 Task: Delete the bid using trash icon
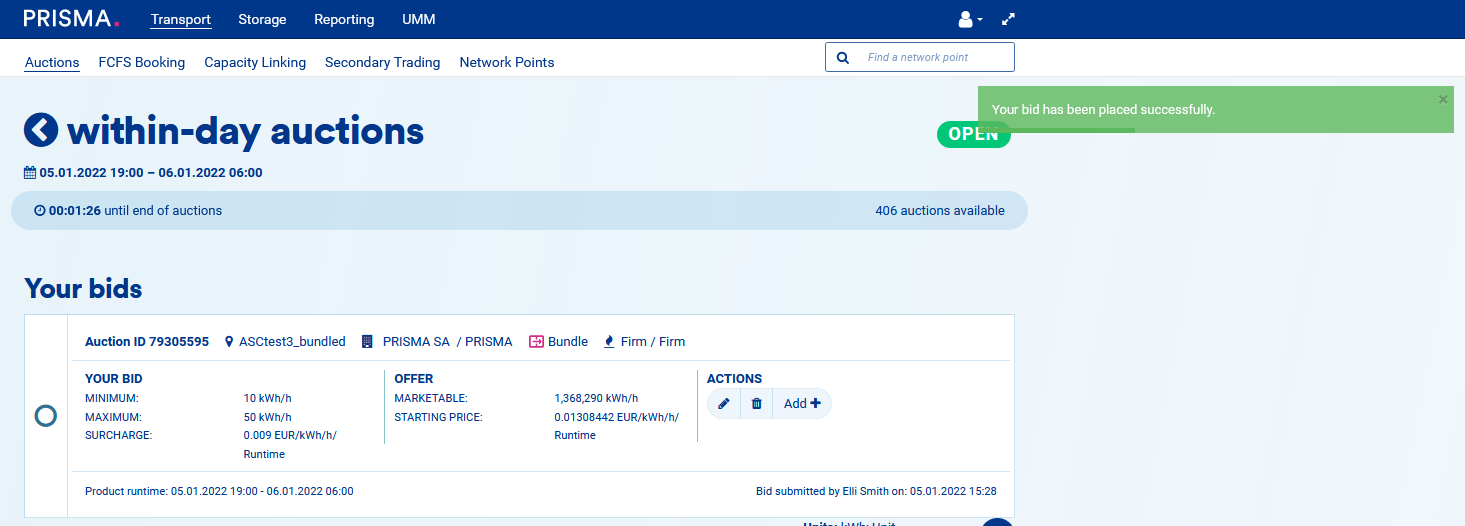756,404
